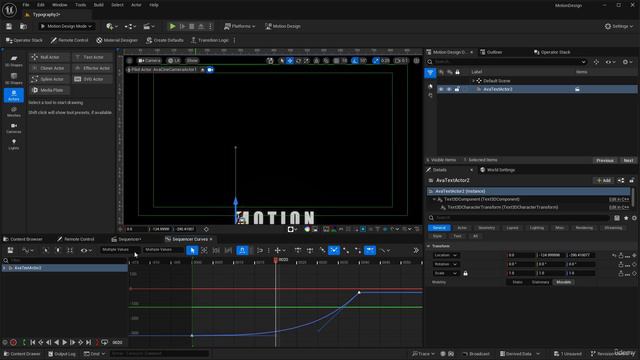Viewport: 640px width, 360px height.
Task: Switch to the Outliner tab
Action: pyautogui.click(x=491, y=52)
